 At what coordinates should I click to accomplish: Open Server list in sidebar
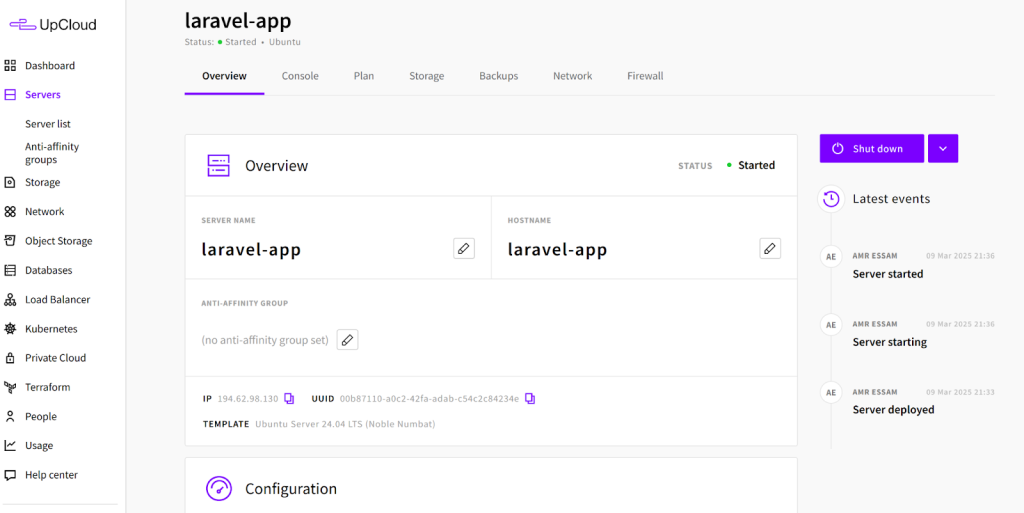click(x=48, y=124)
